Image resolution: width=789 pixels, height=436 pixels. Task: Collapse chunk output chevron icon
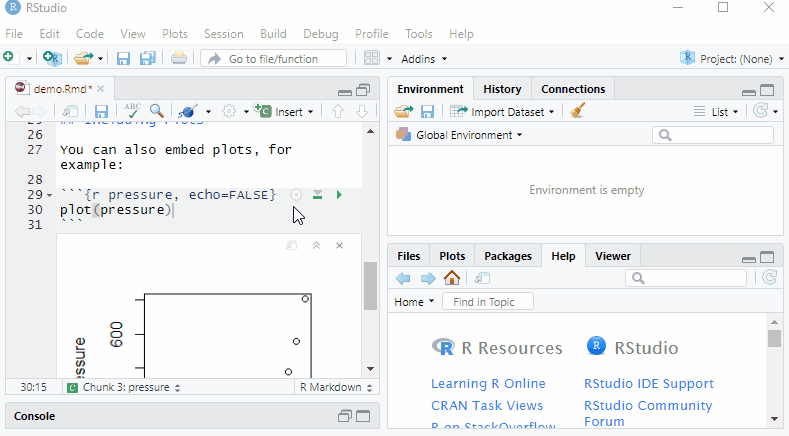pyautogui.click(x=317, y=245)
